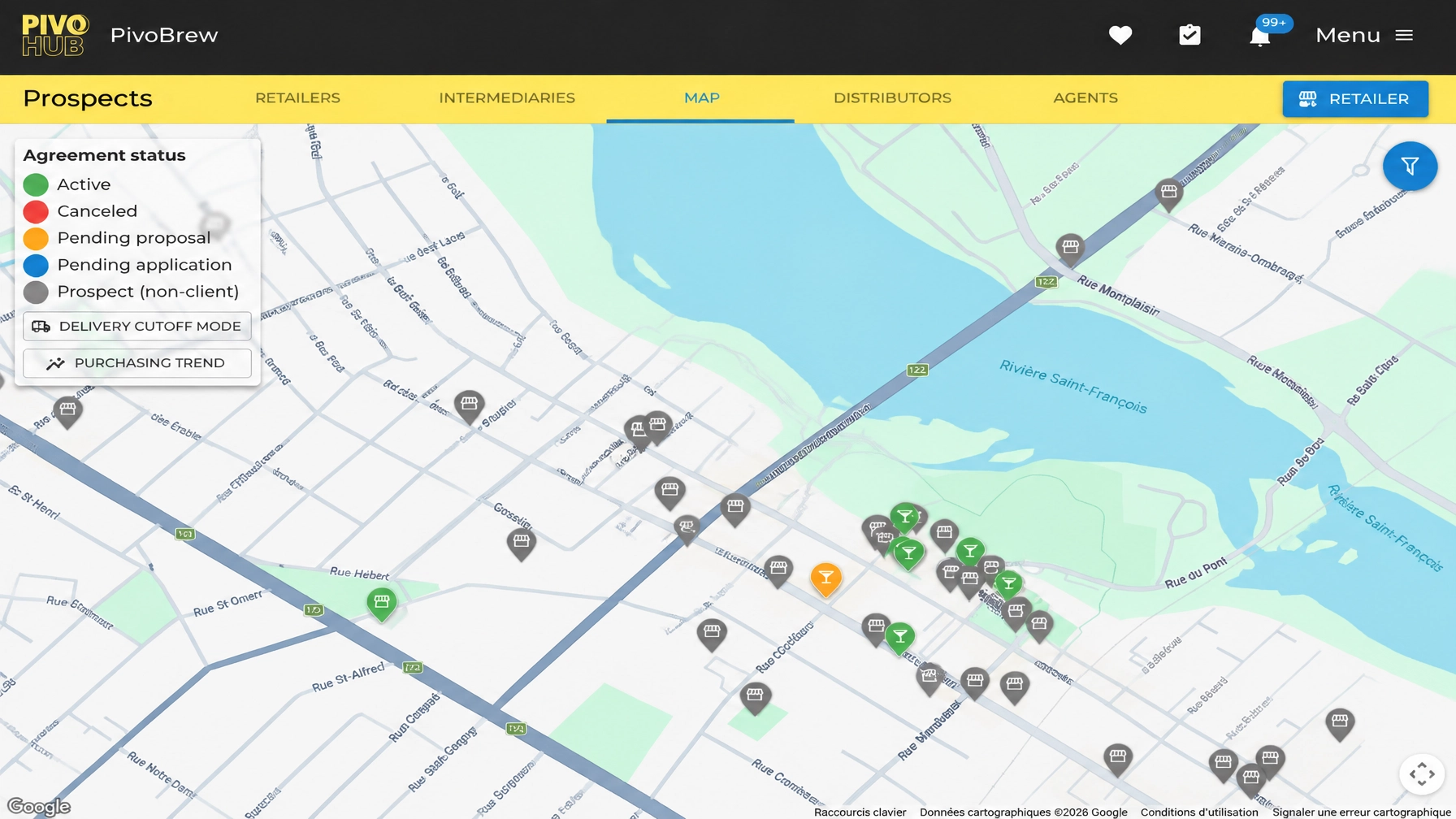Screen dimensions: 1456x819
Task: Click the red Canceled status swatch
Action: click(x=36, y=212)
